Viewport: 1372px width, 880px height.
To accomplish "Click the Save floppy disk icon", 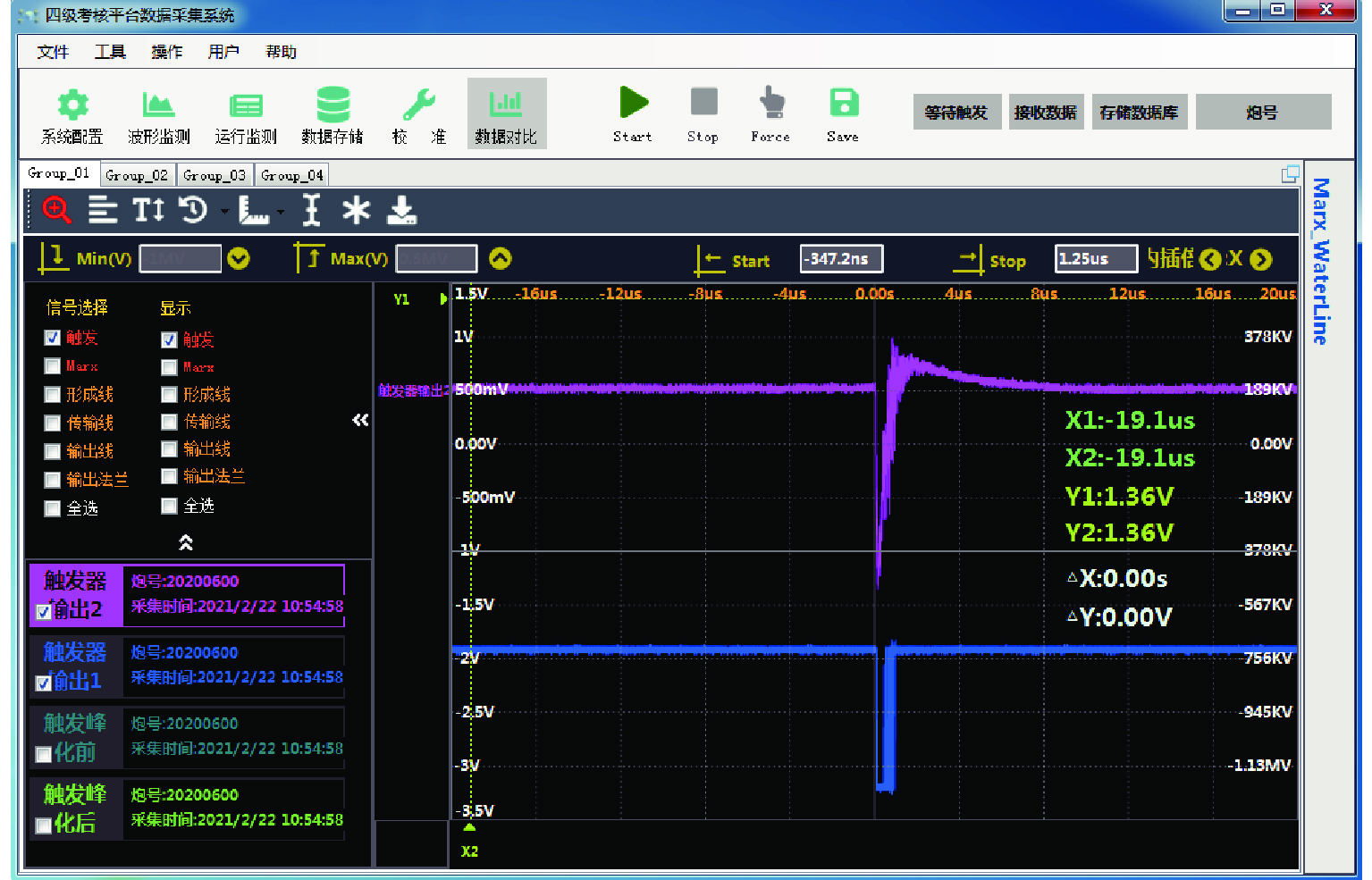I will tap(843, 102).
